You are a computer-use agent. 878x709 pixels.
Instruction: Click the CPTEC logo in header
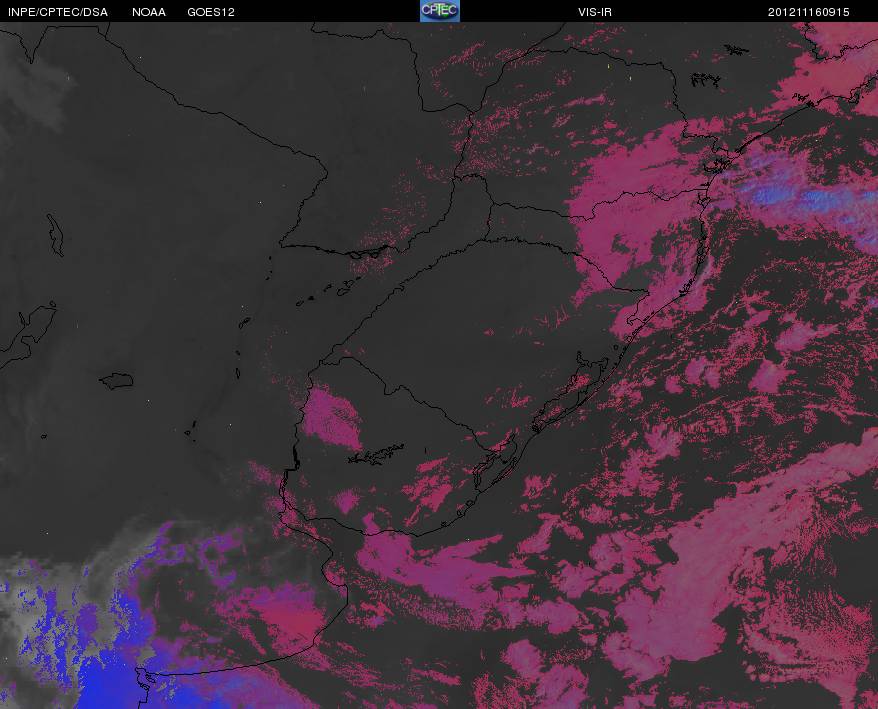[x=440, y=11]
